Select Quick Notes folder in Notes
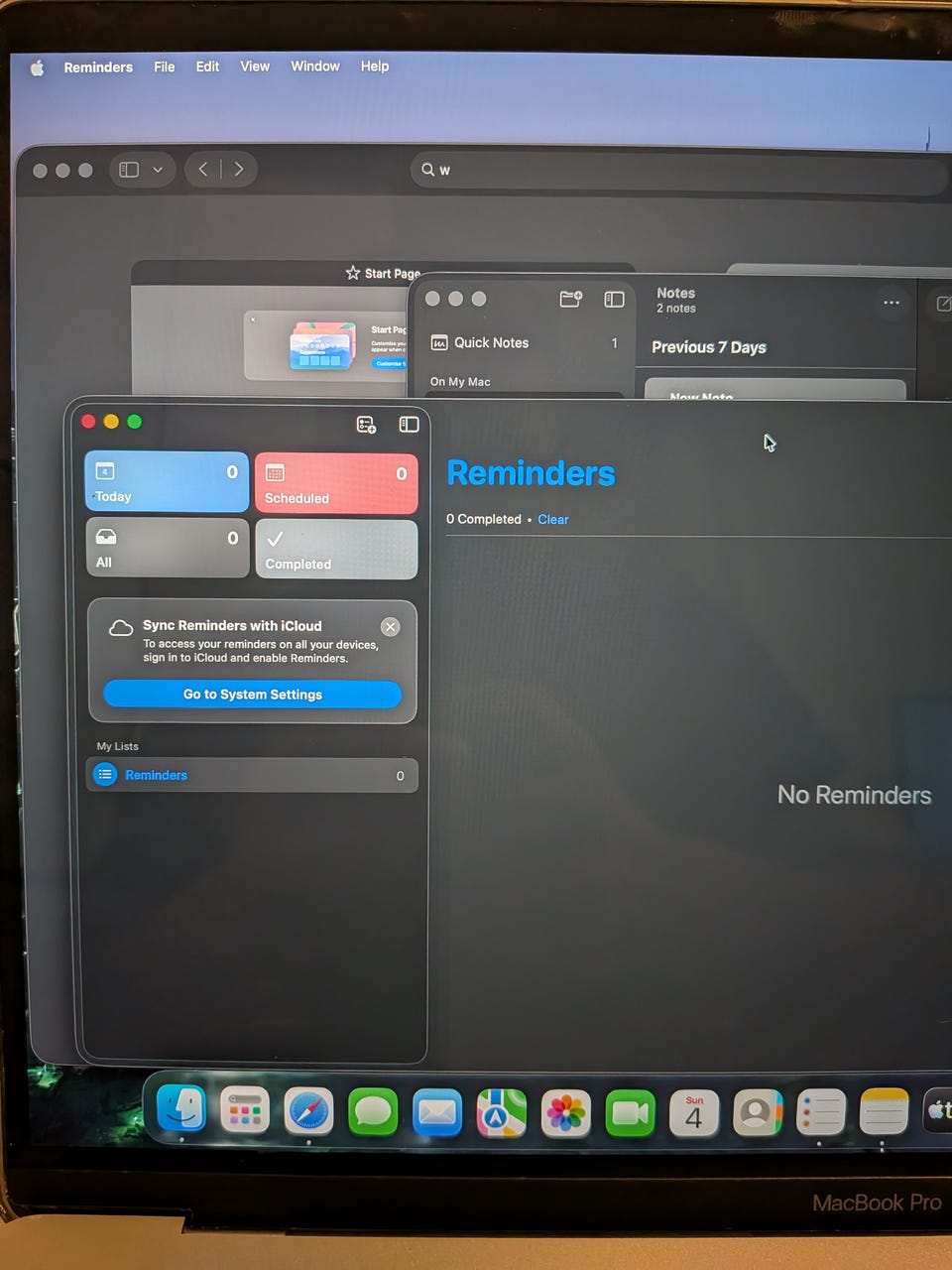The width and height of the screenshot is (952, 1270). coord(526,342)
